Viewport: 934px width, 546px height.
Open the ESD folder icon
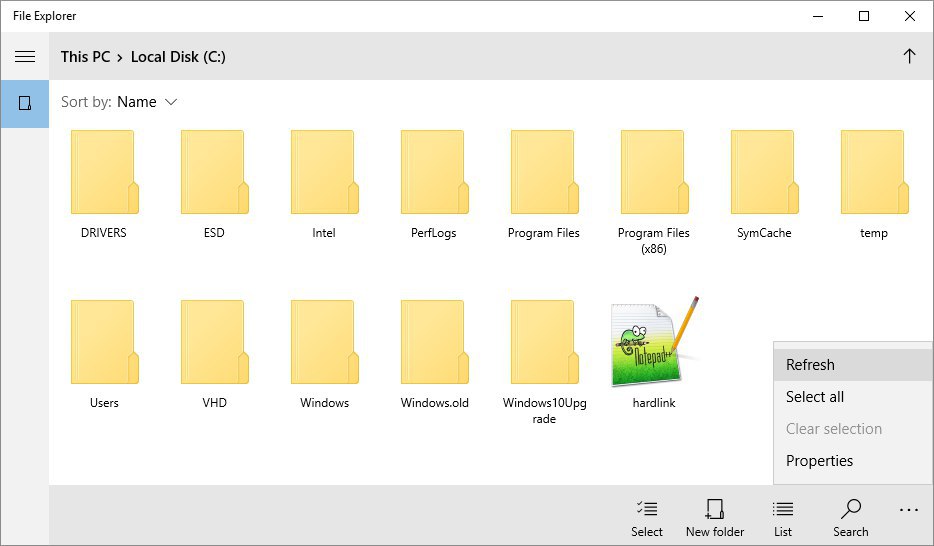click(x=215, y=172)
